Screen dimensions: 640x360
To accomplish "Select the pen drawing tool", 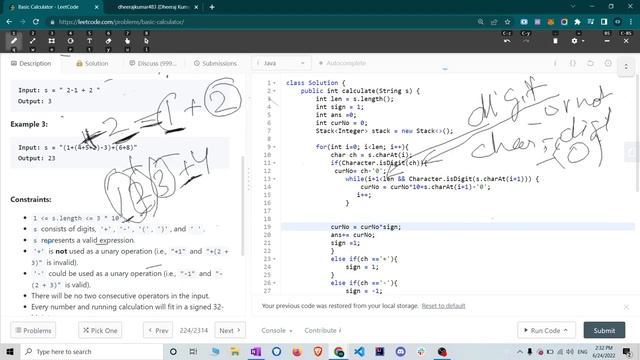I will coord(13,41).
